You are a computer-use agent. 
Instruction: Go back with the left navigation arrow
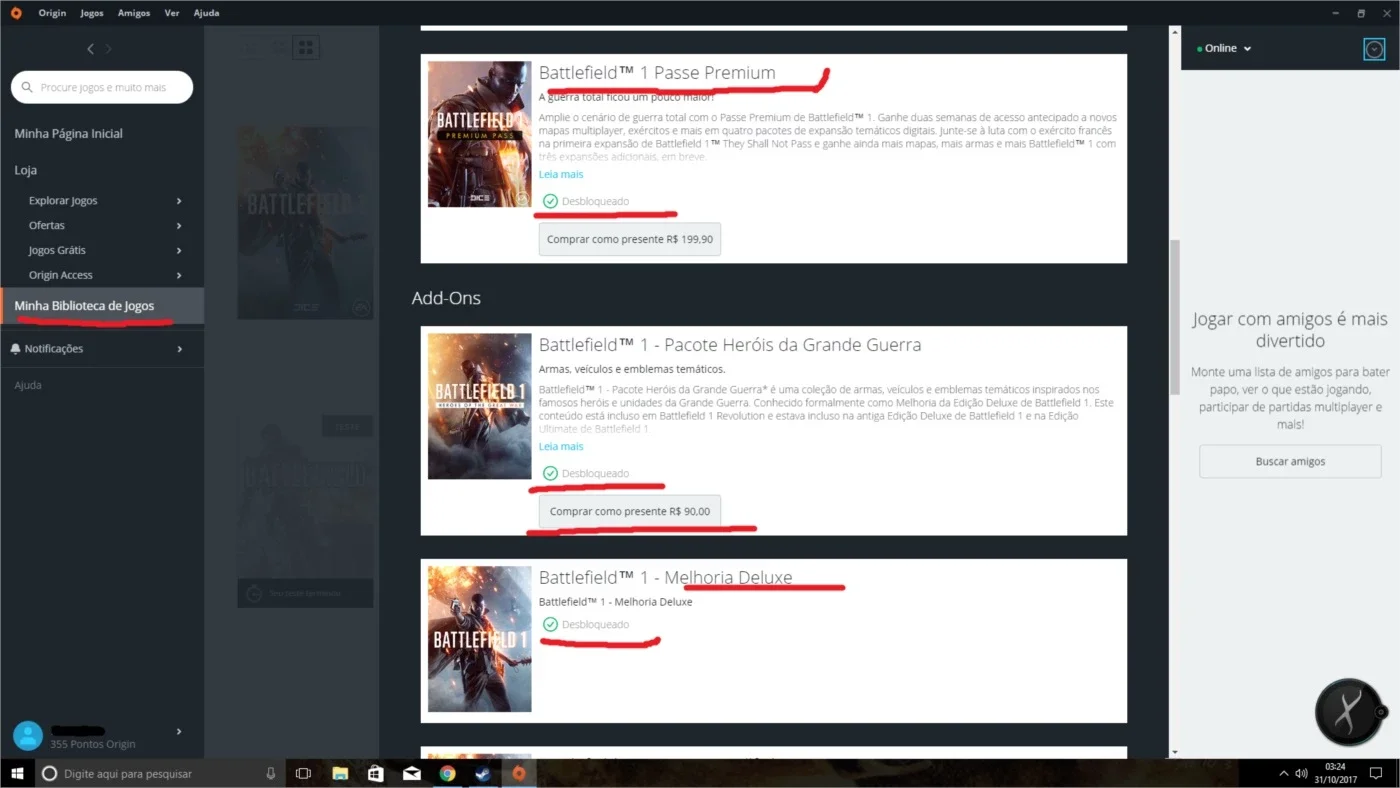point(90,49)
